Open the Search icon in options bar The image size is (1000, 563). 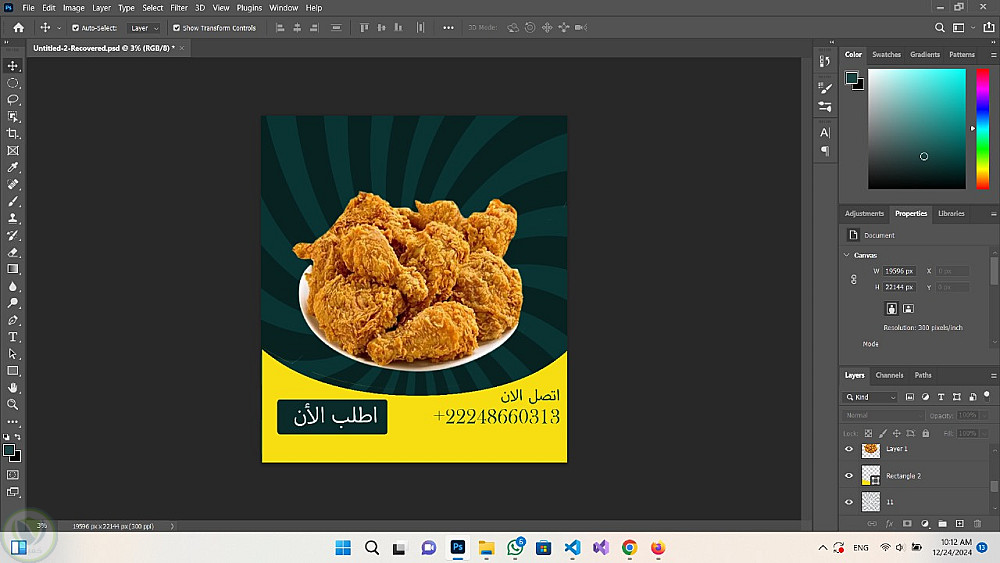point(939,27)
